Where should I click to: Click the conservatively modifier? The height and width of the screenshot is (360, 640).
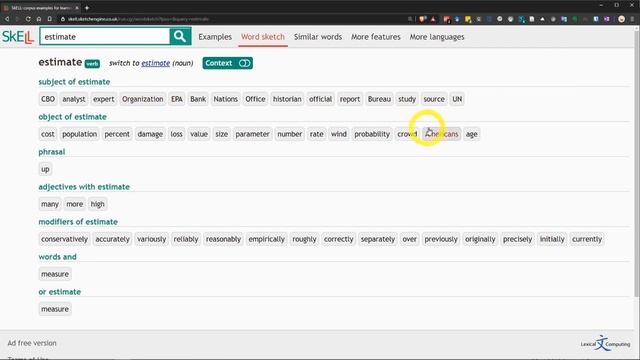click(x=64, y=239)
